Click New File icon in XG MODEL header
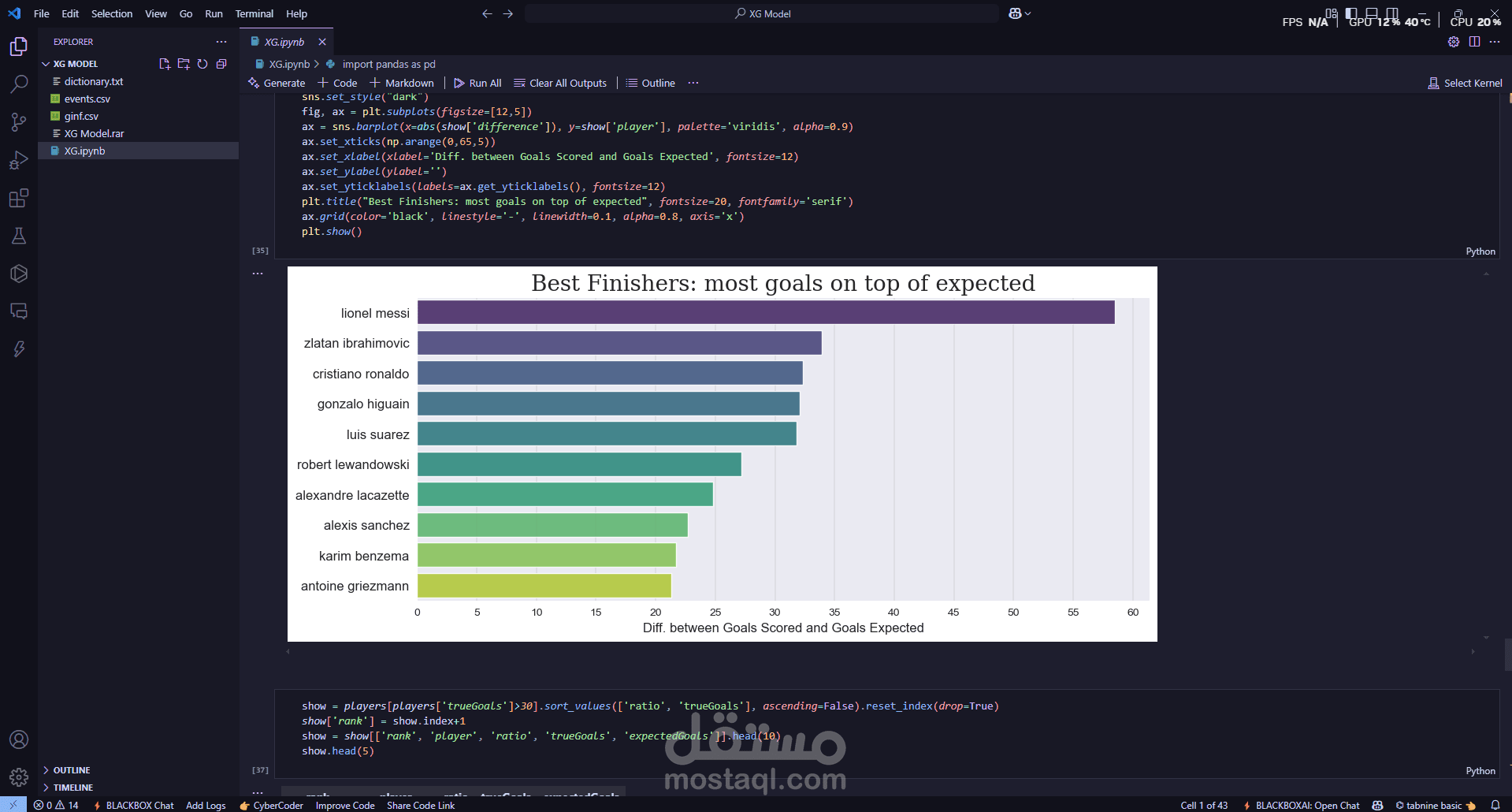The image size is (1512, 812). 165,64
